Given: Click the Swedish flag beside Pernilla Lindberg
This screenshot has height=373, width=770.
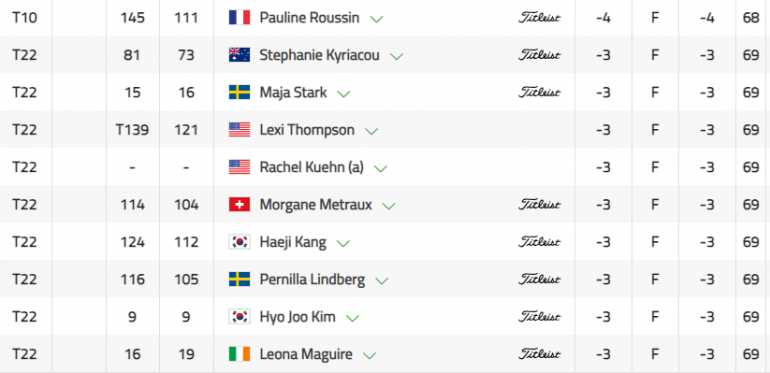Looking at the screenshot, I should click(x=239, y=279).
